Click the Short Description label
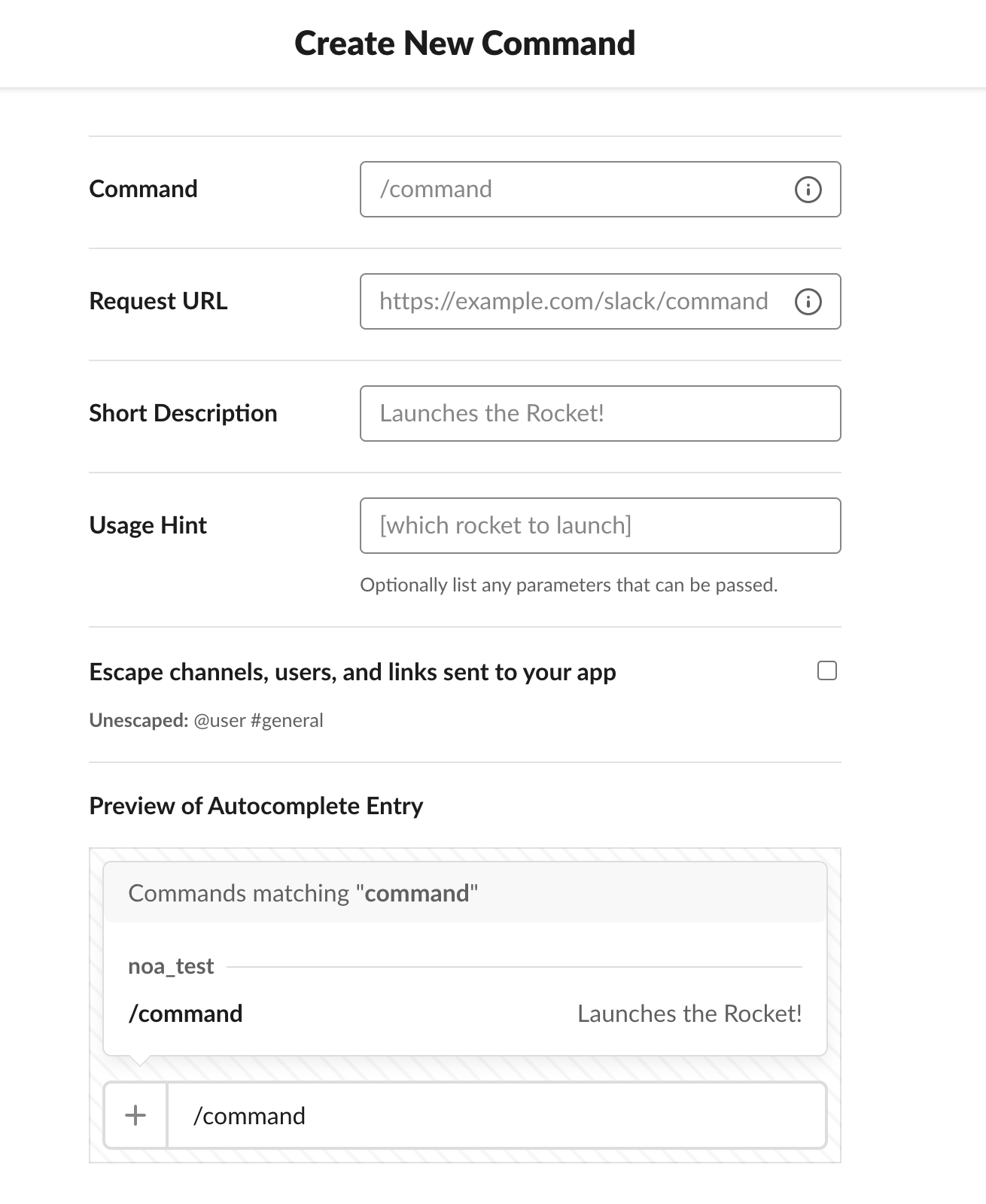The width and height of the screenshot is (986, 1204). tap(183, 413)
